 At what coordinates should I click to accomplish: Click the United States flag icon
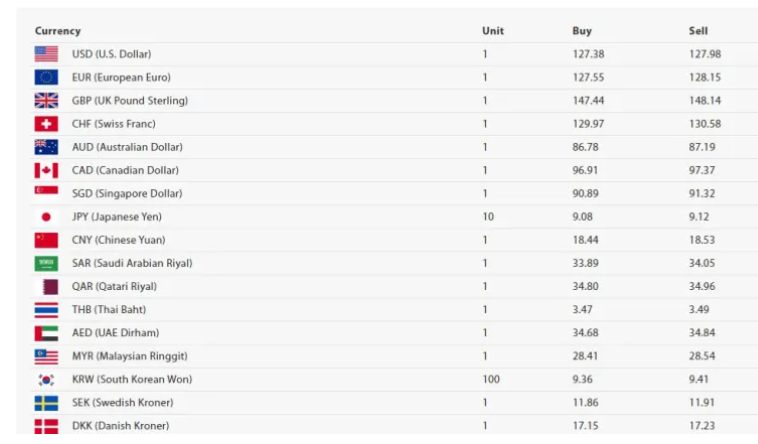(46, 54)
